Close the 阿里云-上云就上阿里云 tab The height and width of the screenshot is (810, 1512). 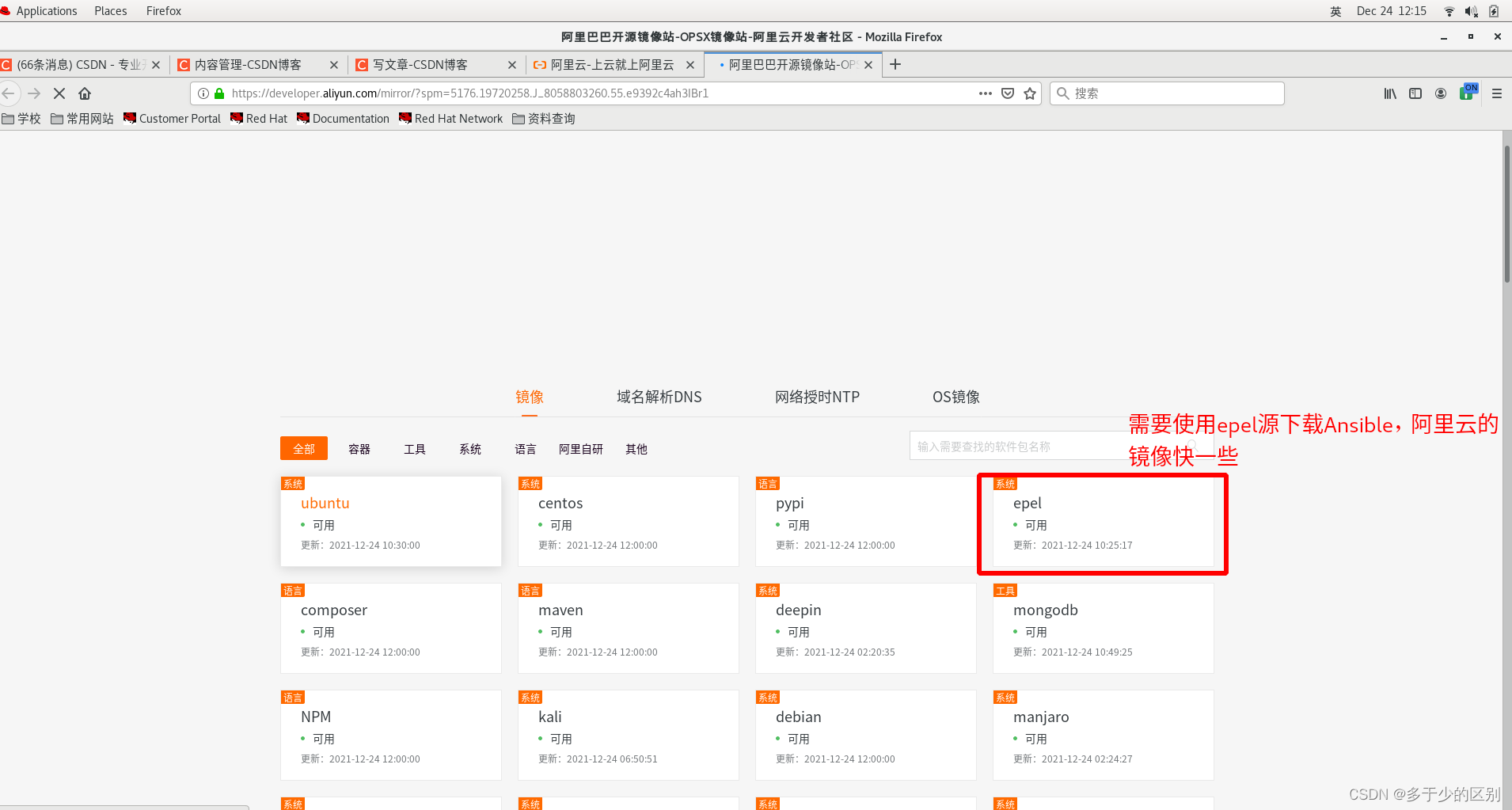pos(690,65)
